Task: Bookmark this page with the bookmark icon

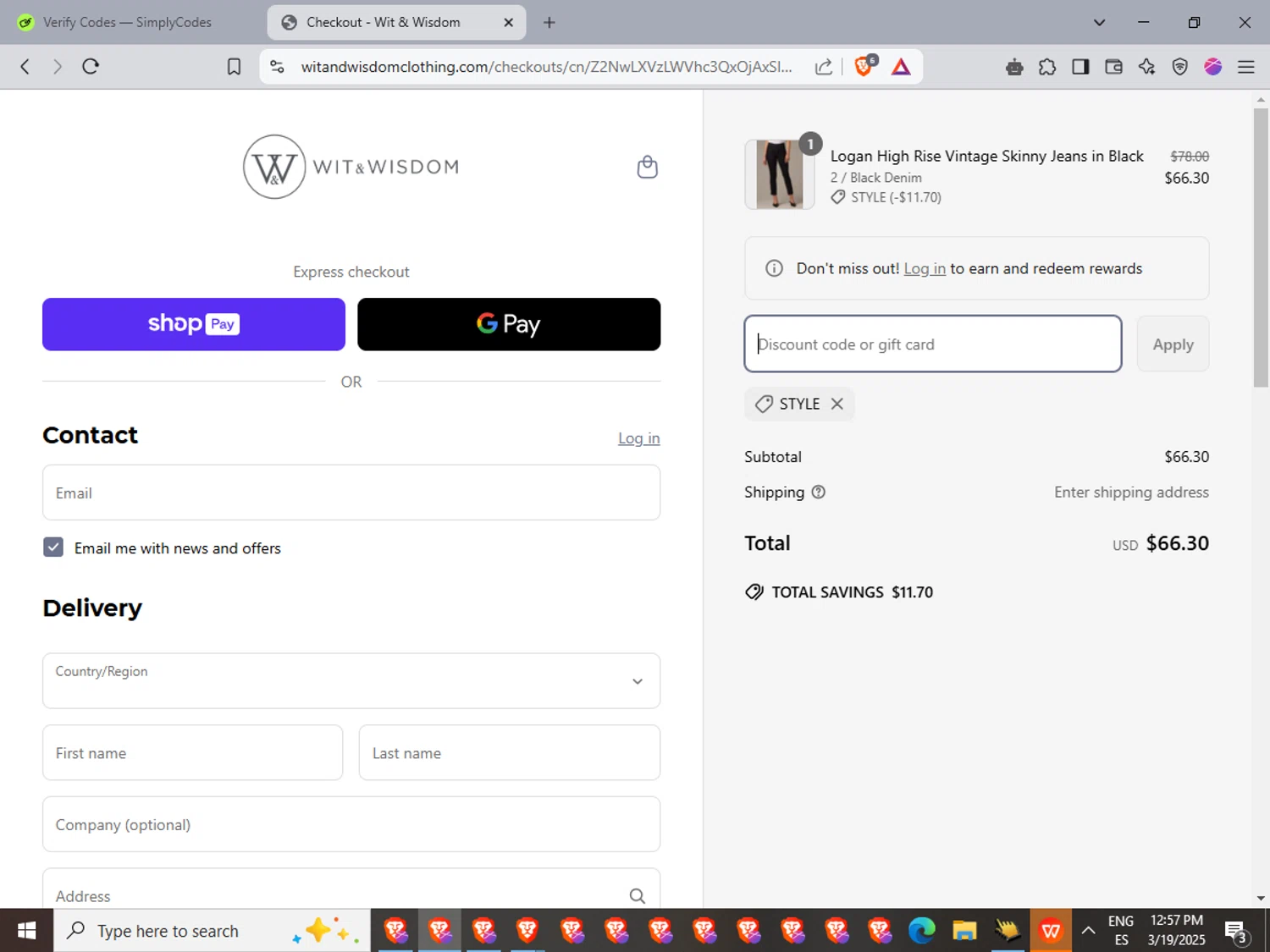Action: (234, 67)
